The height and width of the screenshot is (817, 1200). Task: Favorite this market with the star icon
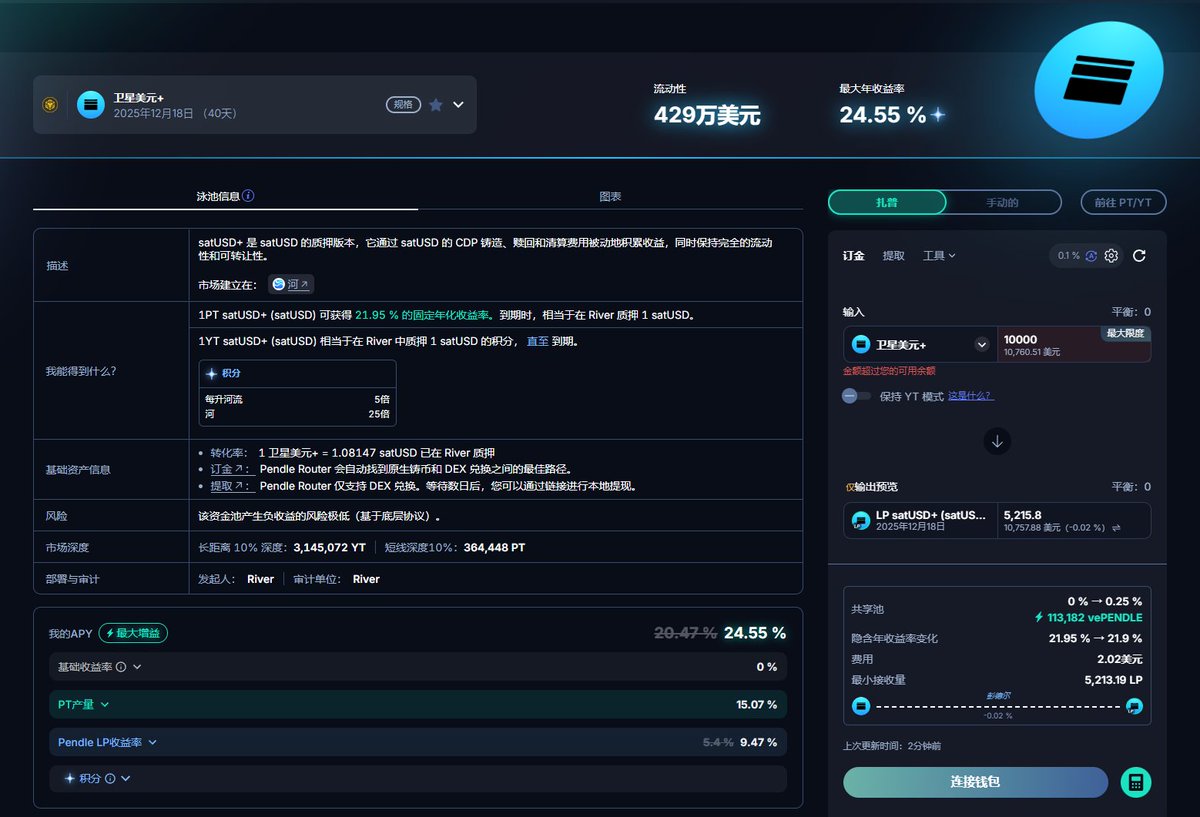(436, 105)
